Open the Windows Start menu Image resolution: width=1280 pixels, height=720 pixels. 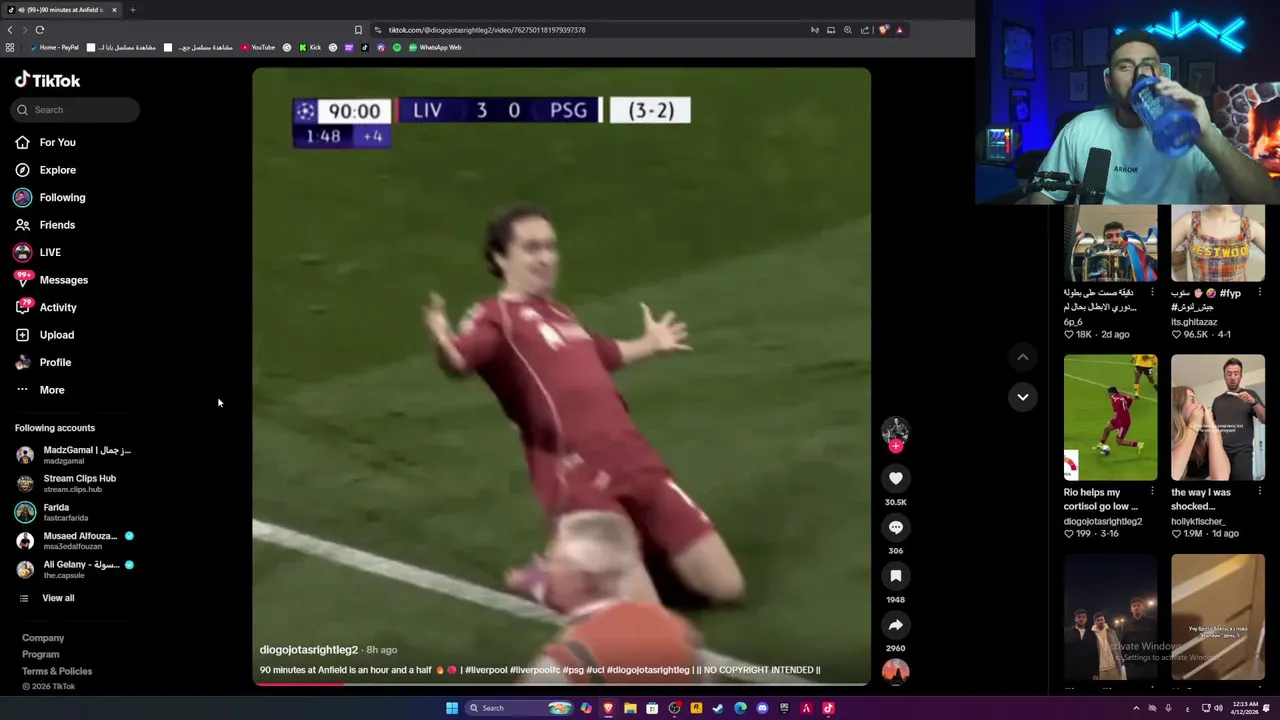click(x=452, y=708)
